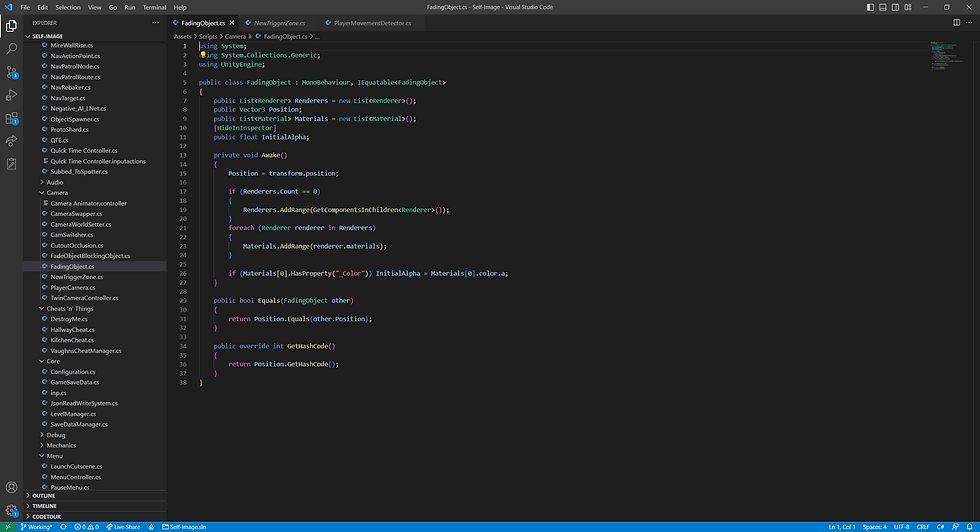Viewport: 980px width, 532px height.
Task: Open Explorer Views and More Actions ellipsis
Action: [x=155, y=23]
